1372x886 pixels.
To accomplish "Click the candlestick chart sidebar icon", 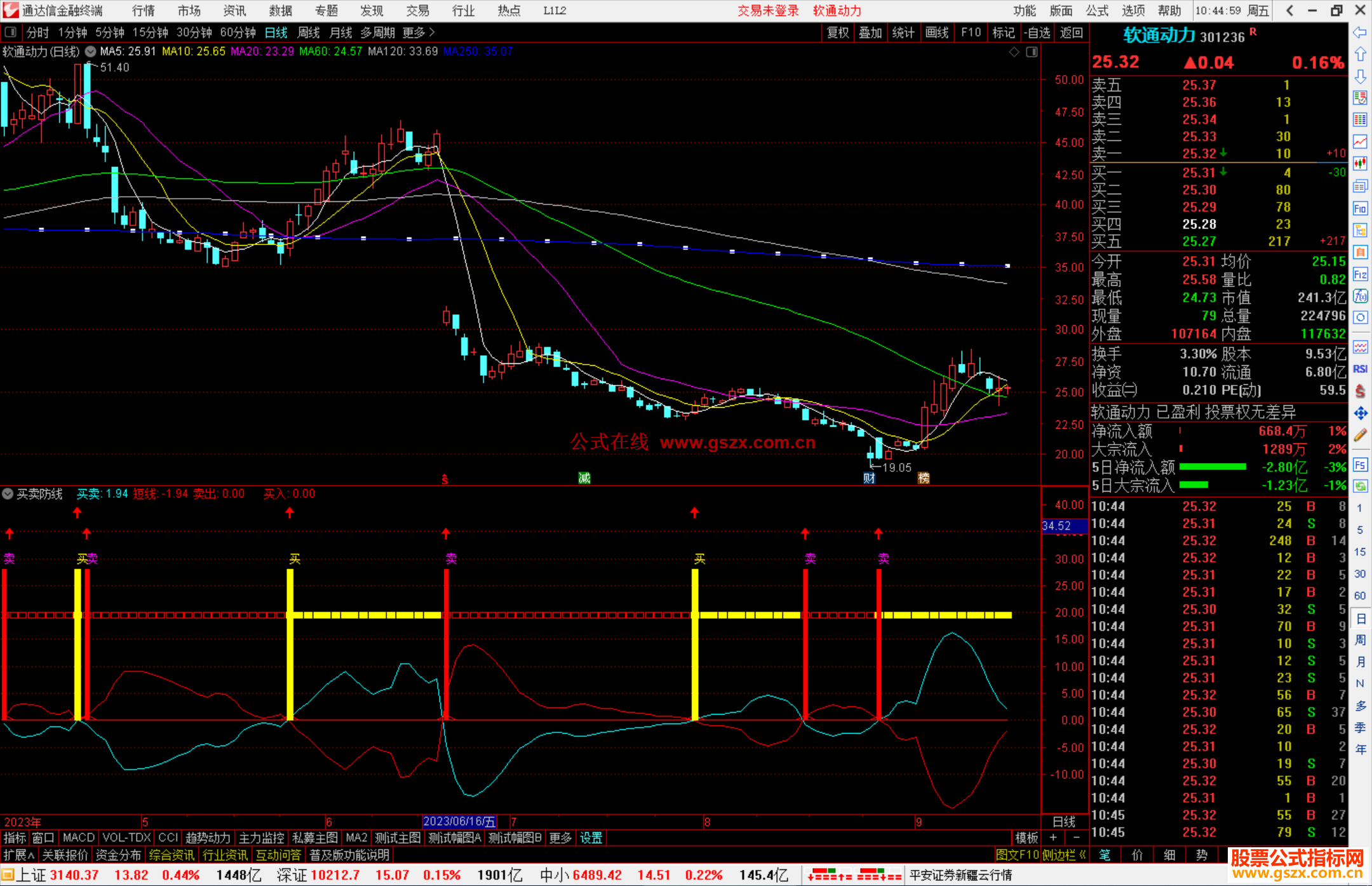I will click(x=1360, y=164).
